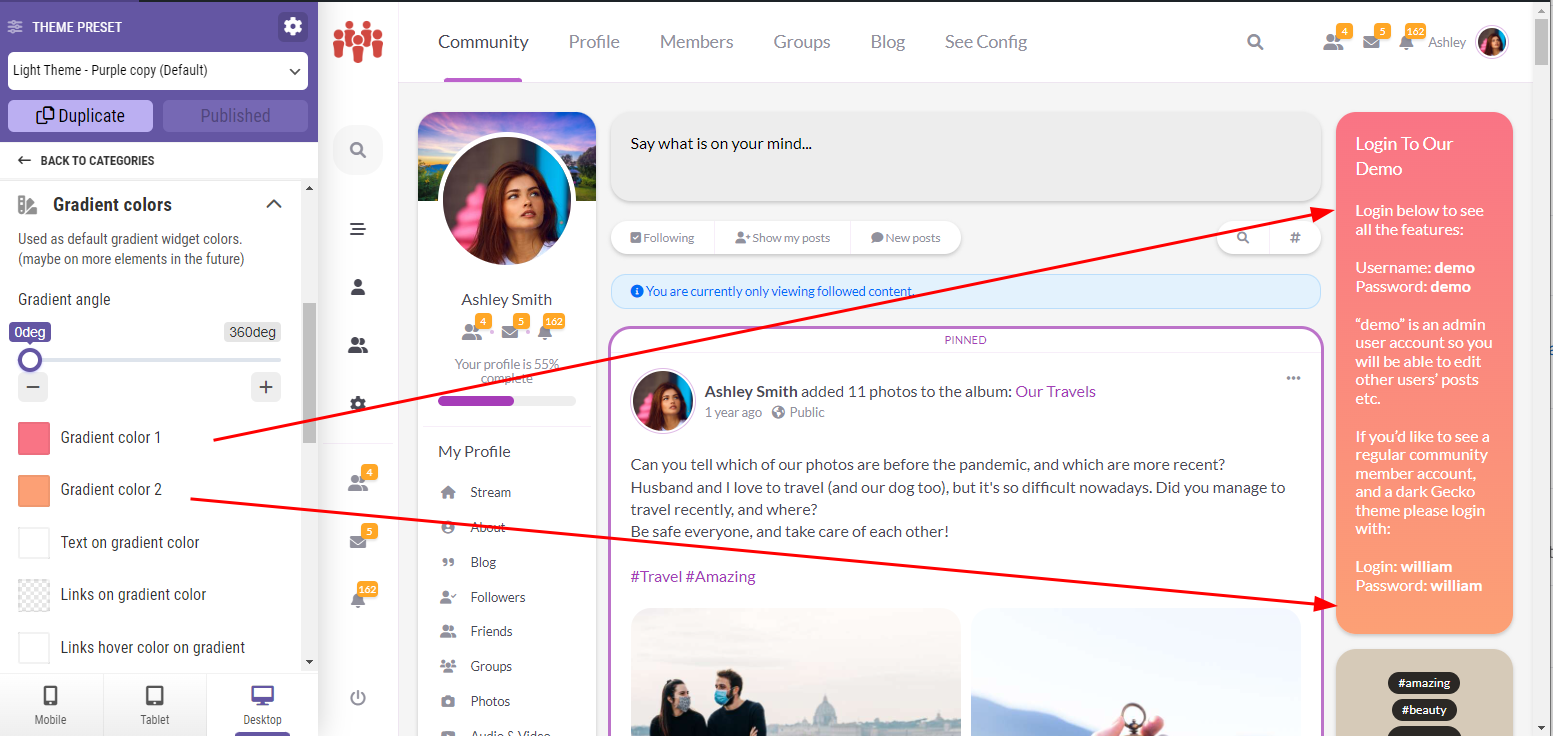The image size is (1553, 736).
Task: Open Links hover color on gradient swatch
Action: (34, 647)
